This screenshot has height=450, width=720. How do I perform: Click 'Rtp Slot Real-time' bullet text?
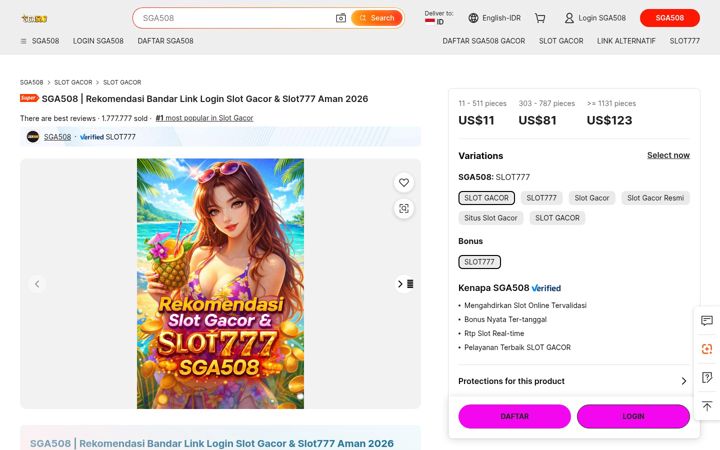point(494,333)
